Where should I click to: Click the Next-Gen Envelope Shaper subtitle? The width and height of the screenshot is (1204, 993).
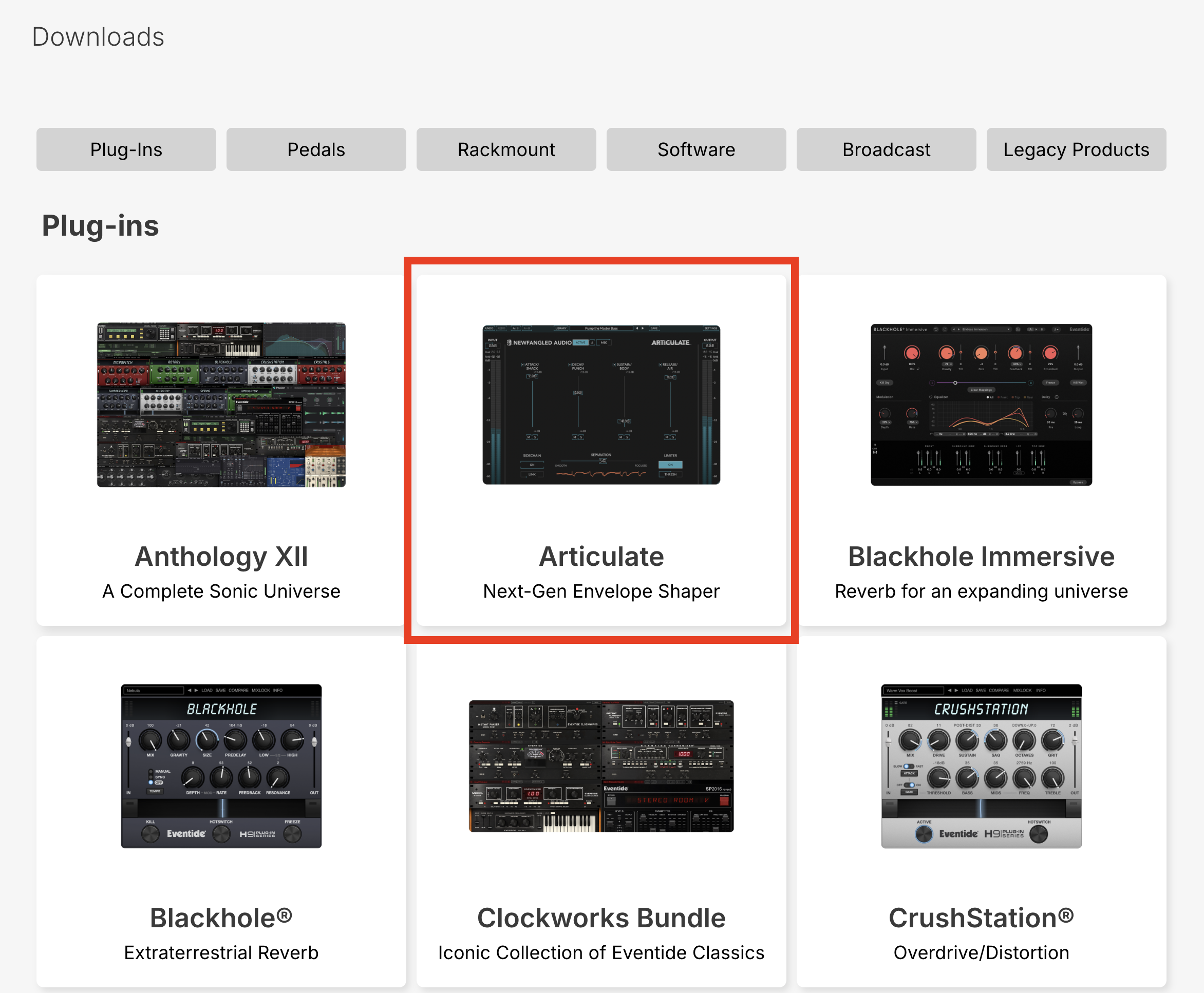(601, 591)
